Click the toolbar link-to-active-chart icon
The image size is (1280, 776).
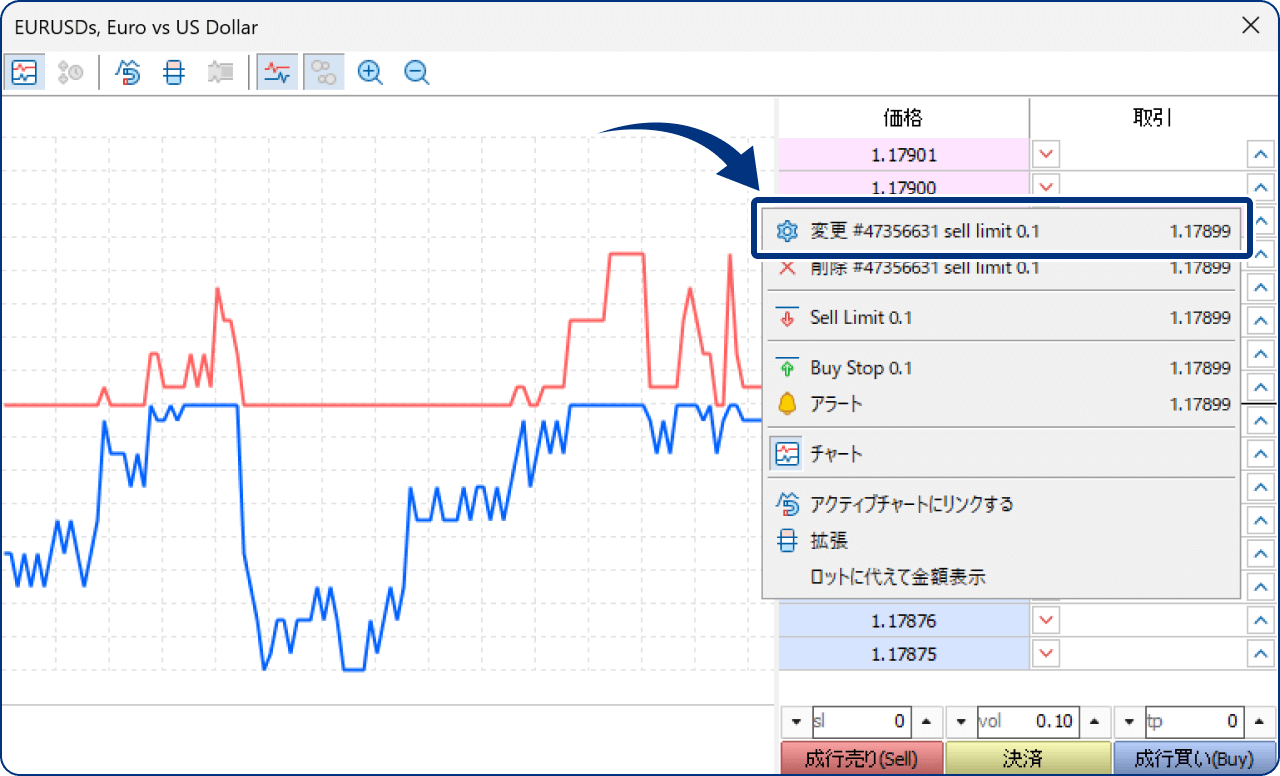pos(129,72)
